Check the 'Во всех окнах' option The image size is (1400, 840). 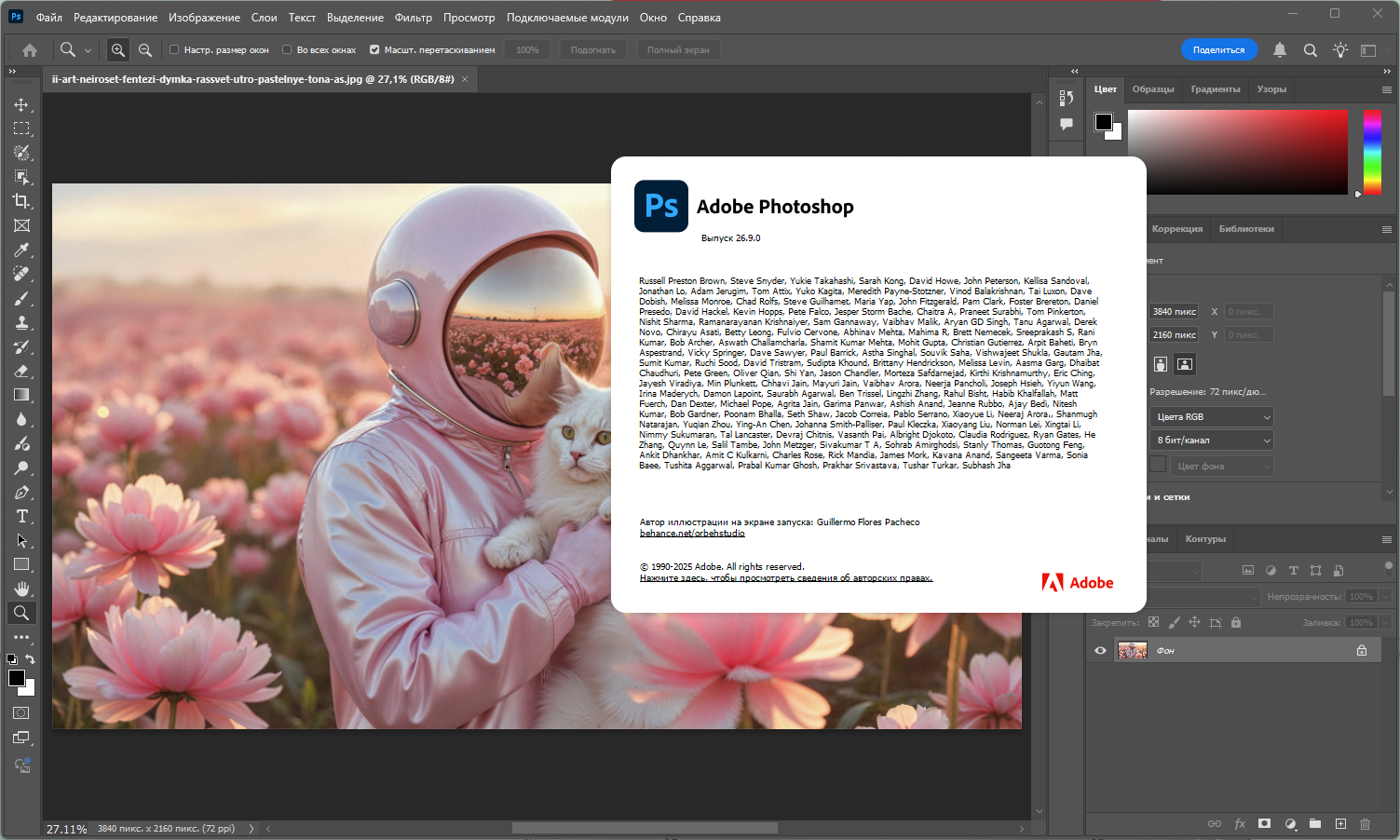[287, 50]
